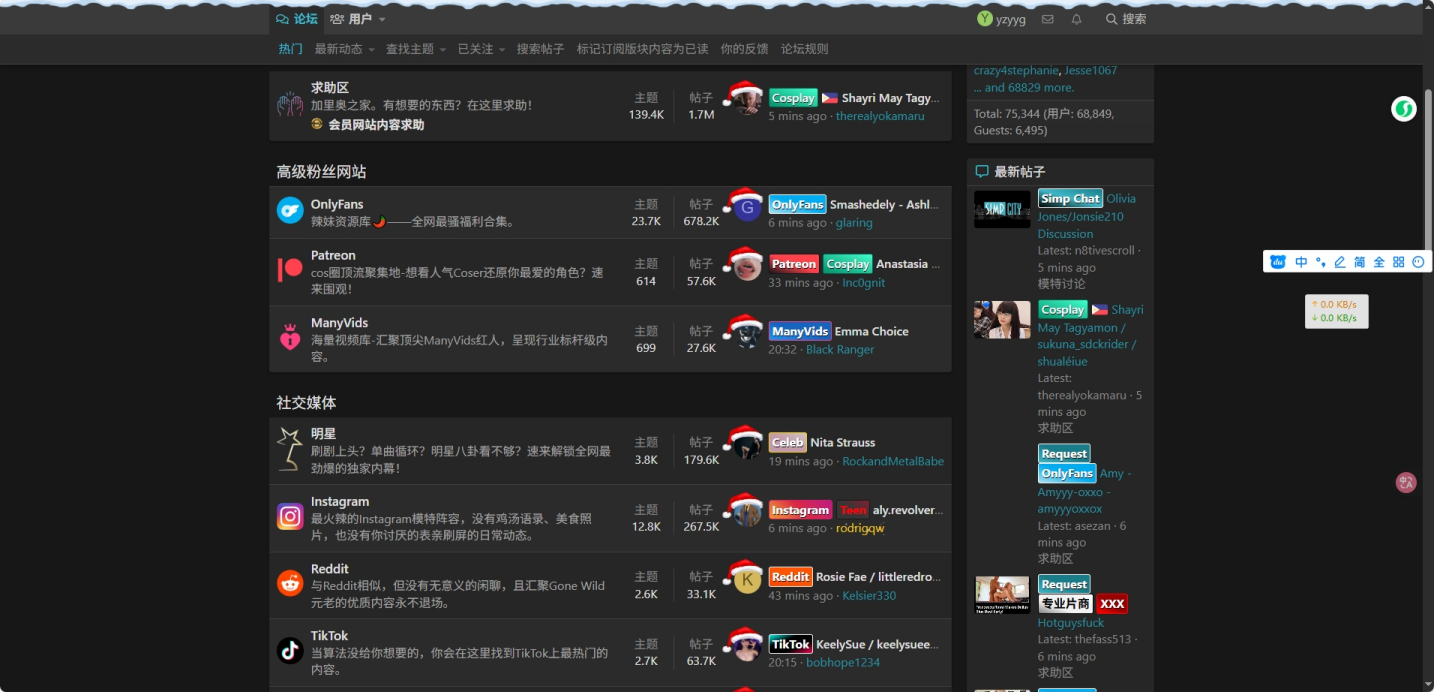Click the Jesse1067 member link

pyautogui.click(x=1091, y=71)
